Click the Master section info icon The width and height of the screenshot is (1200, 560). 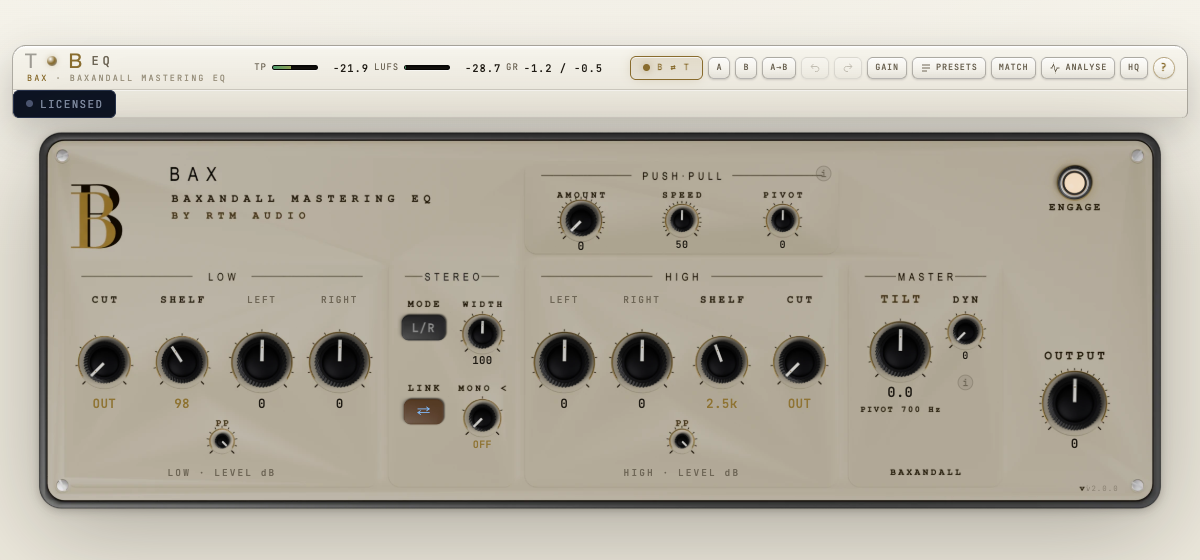pos(965,382)
